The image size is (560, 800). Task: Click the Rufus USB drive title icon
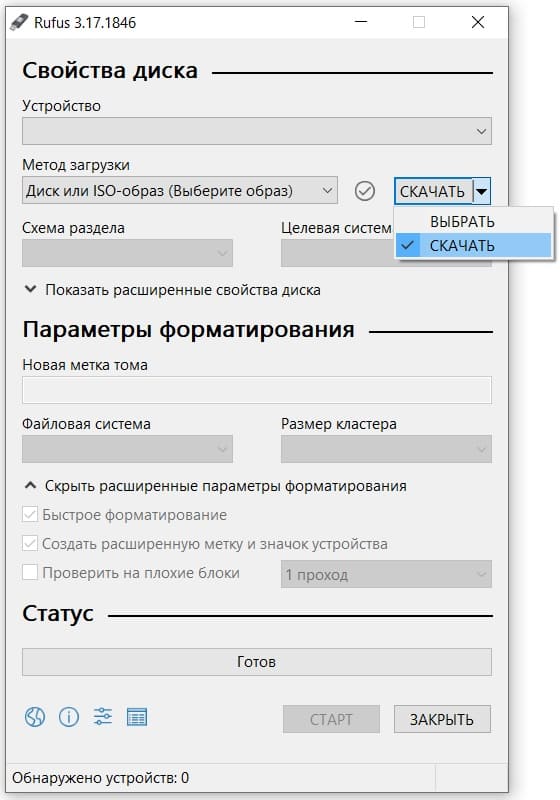(19, 22)
